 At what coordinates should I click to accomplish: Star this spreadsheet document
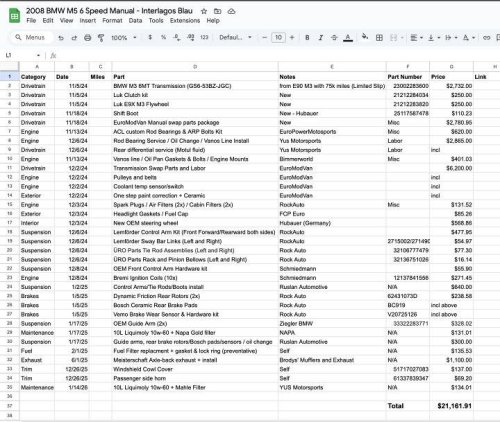tap(204, 11)
